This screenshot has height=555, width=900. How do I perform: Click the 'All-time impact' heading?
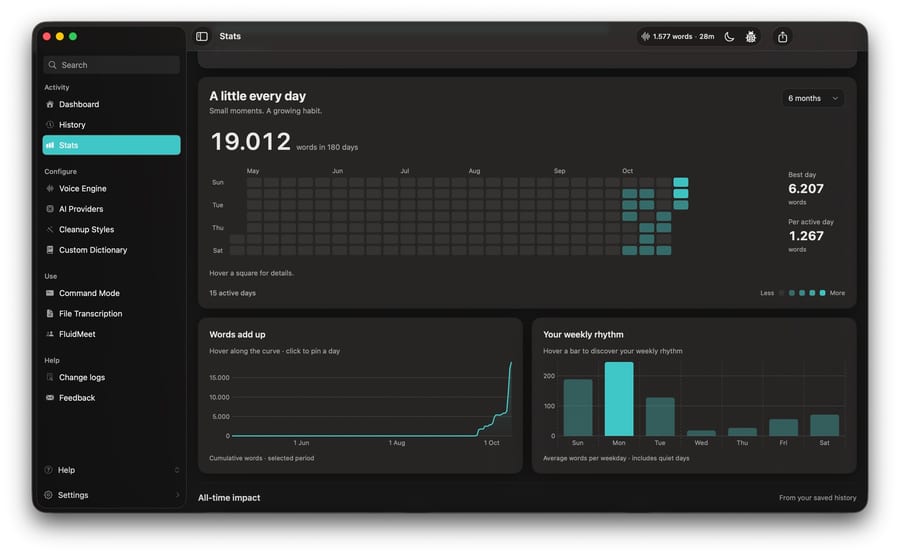(229, 498)
